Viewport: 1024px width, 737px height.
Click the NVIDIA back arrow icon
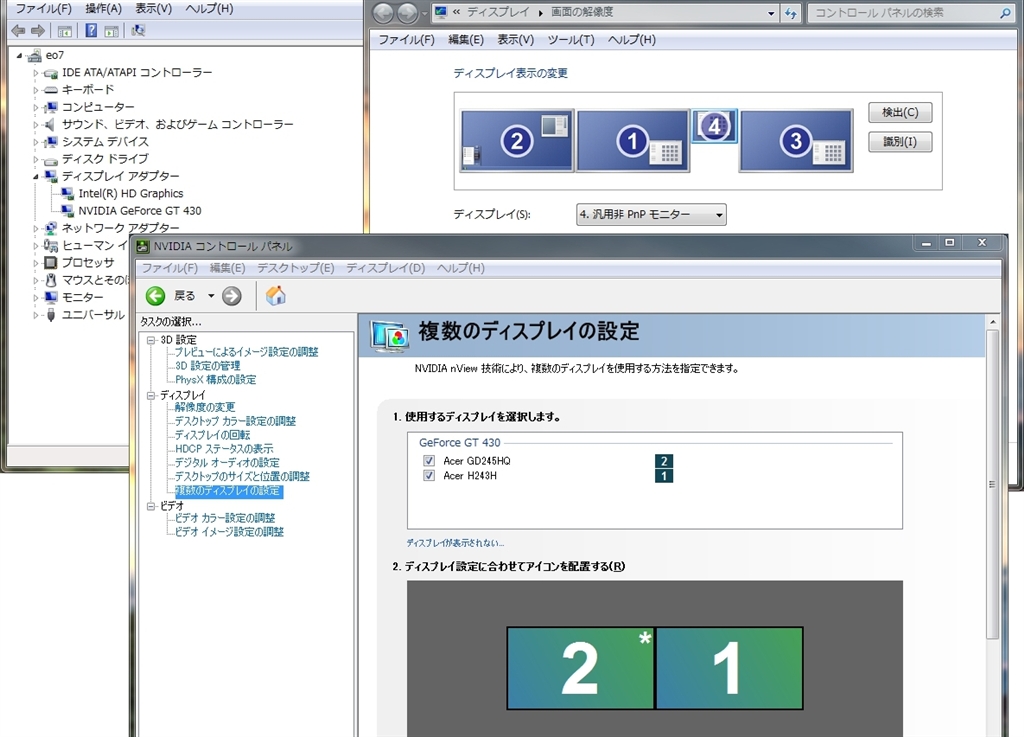(x=155, y=296)
